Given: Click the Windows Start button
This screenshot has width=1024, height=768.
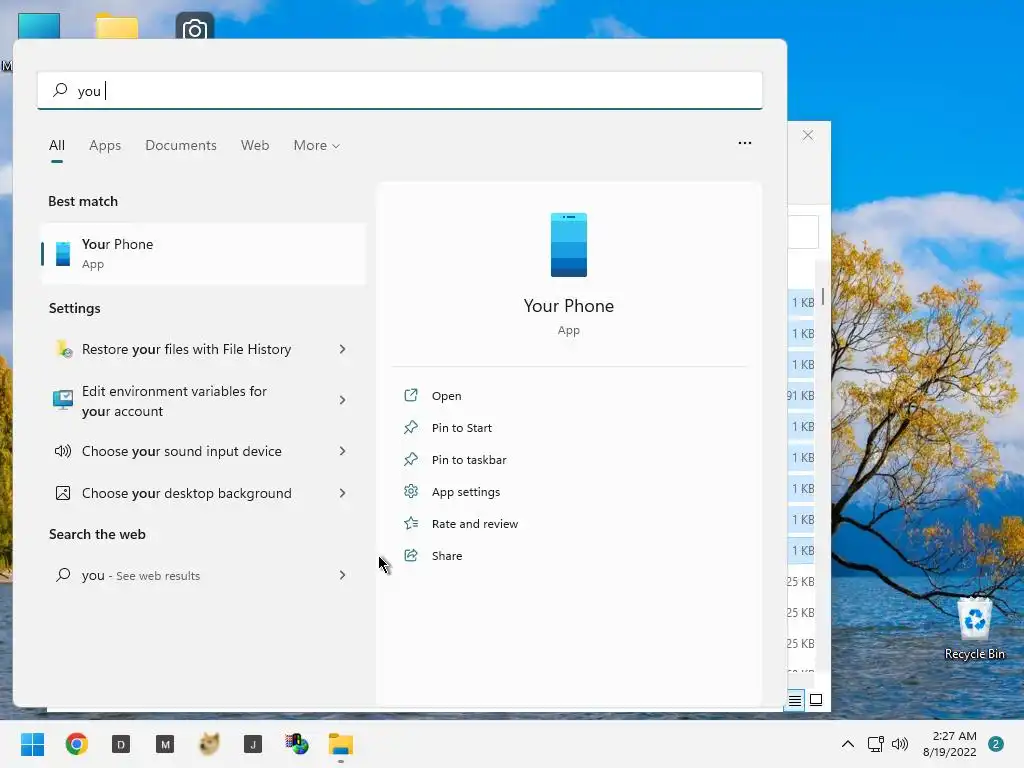Looking at the screenshot, I should point(33,744).
